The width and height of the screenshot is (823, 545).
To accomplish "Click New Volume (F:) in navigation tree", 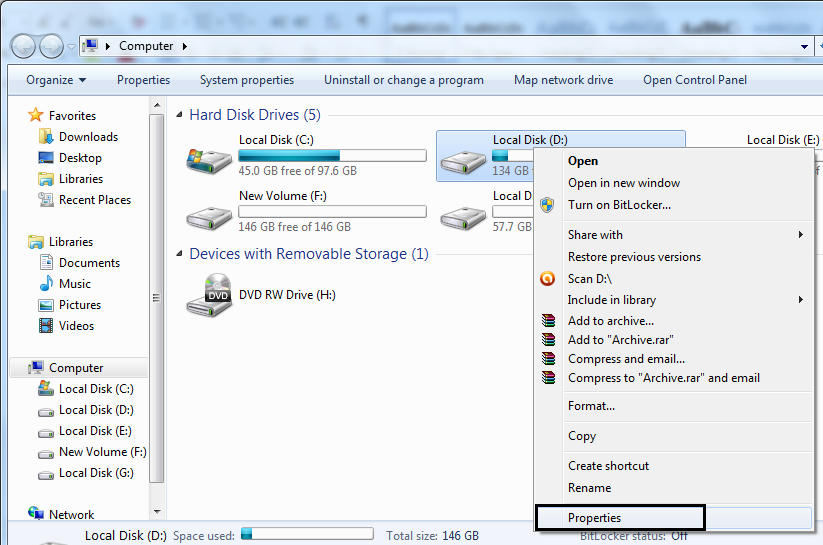I will (x=102, y=452).
